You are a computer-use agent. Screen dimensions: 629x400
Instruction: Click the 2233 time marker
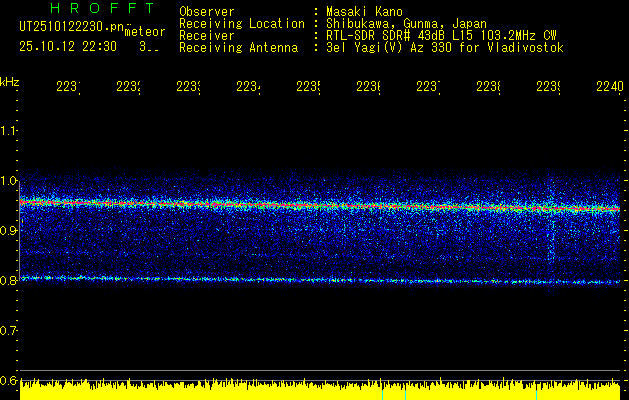tap(189, 86)
